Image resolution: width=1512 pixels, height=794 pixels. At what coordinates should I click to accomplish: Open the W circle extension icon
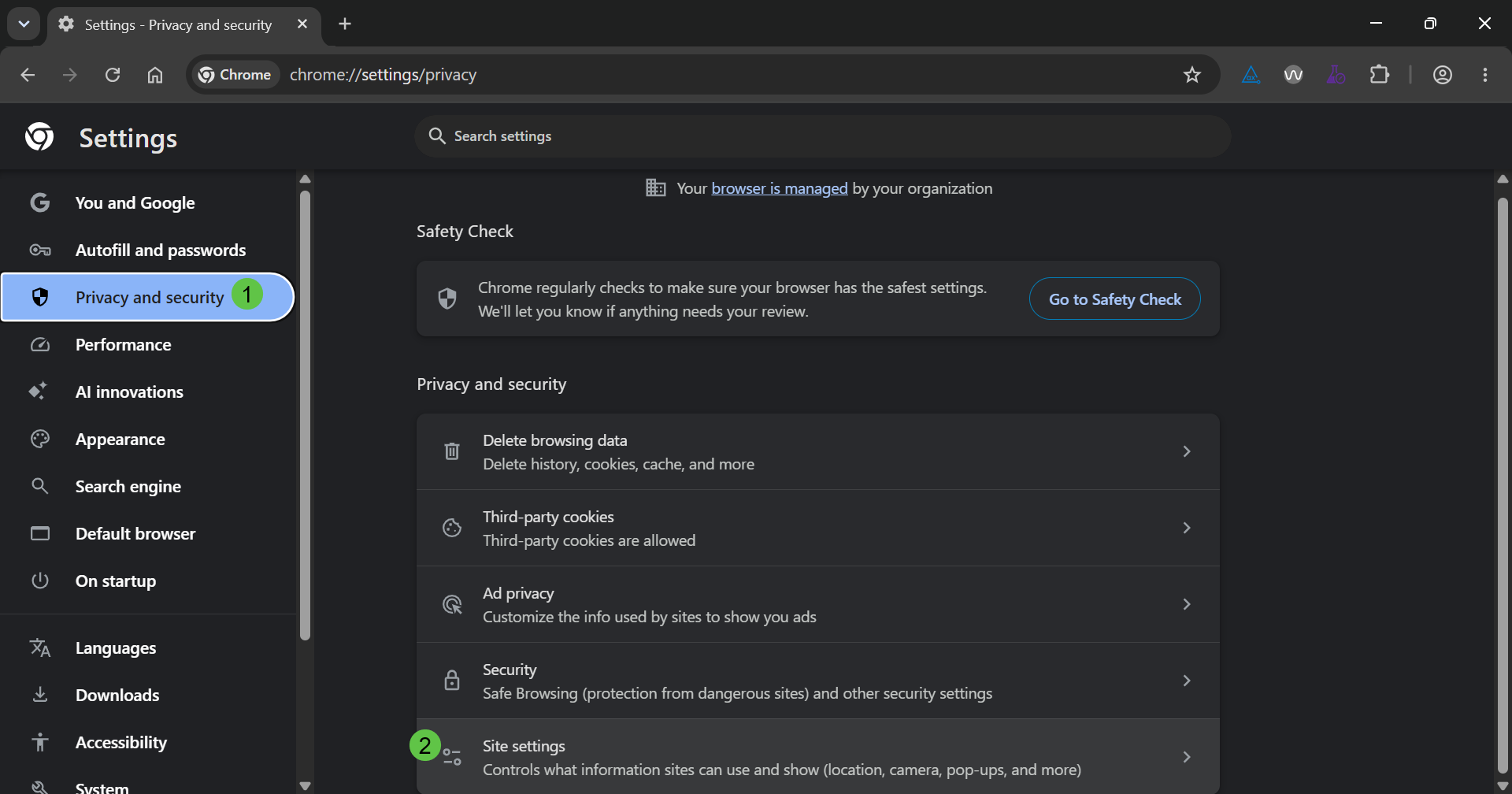click(x=1293, y=75)
